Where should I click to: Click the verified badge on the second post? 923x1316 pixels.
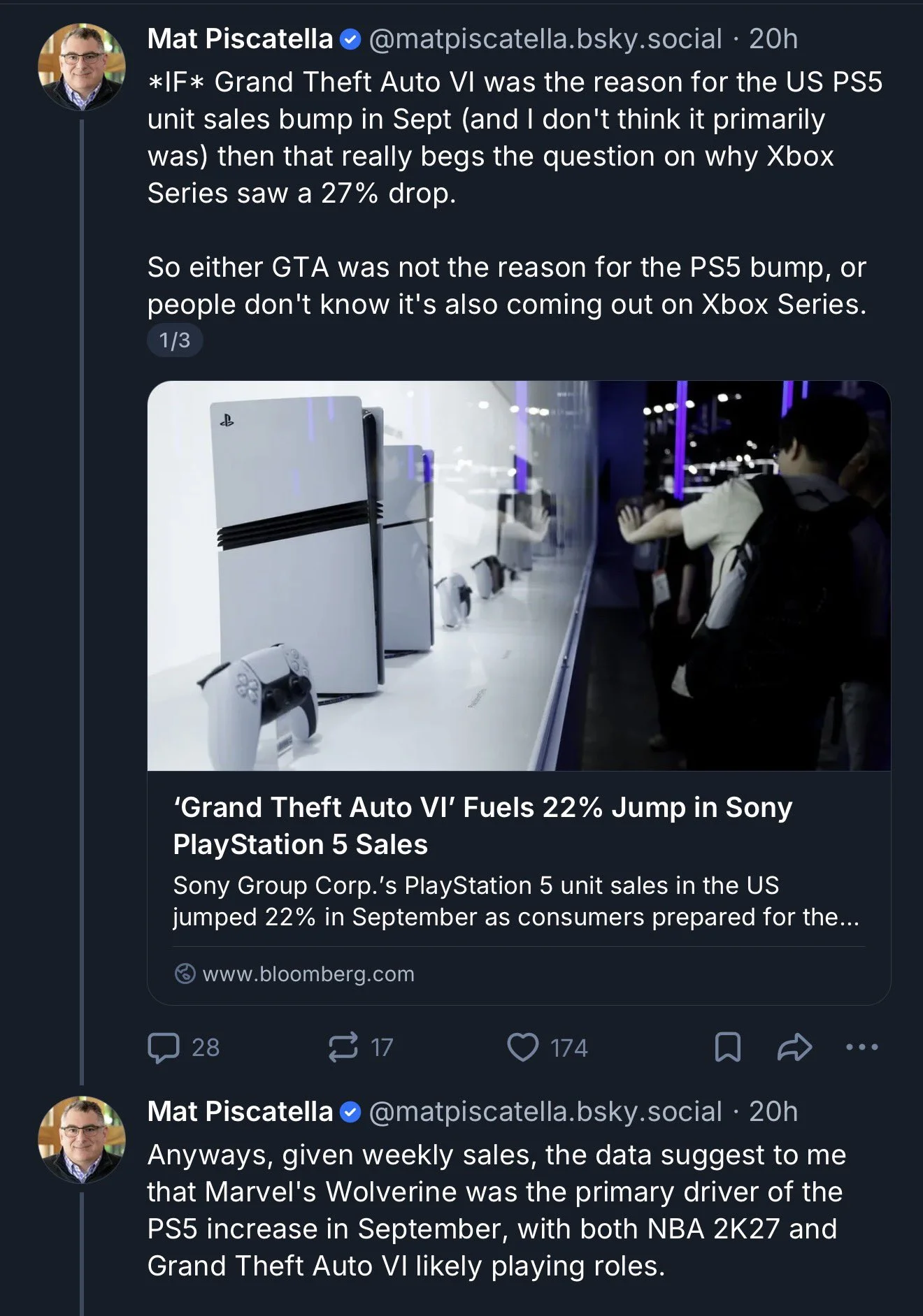(x=350, y=1112)
